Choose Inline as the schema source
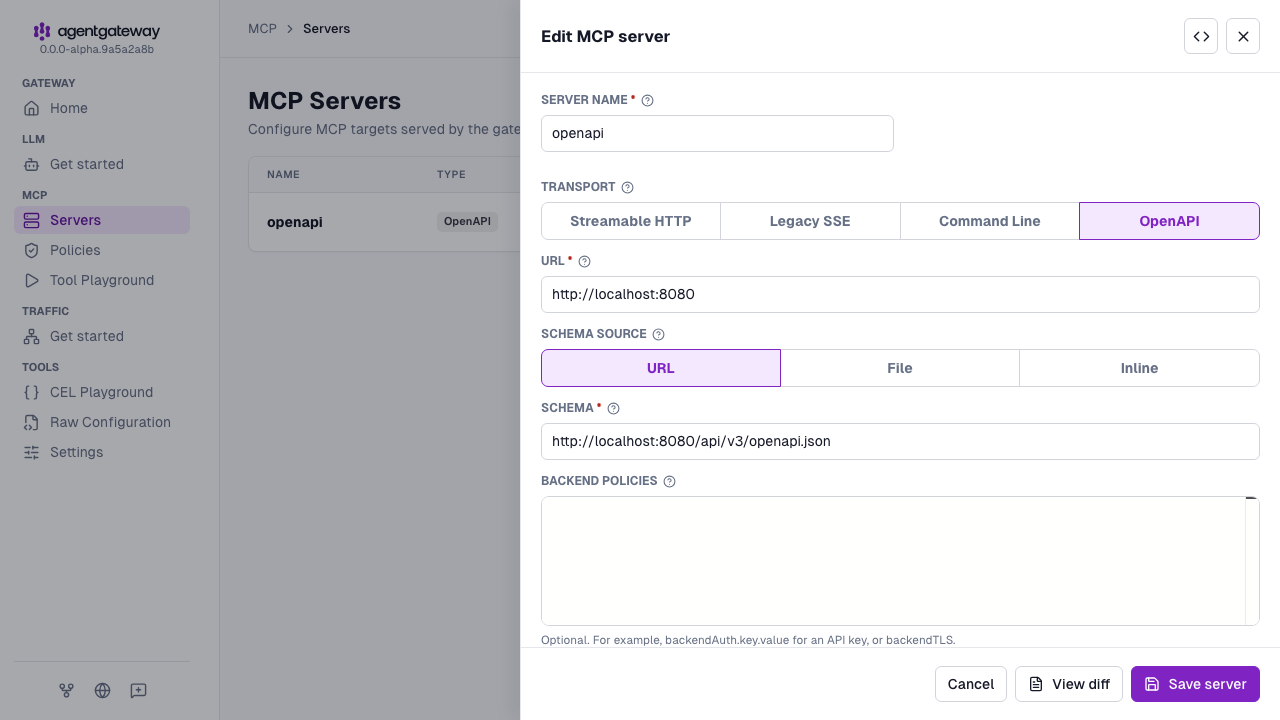This screenshot has height=720, width=1280. click(x=1139, y=368)
